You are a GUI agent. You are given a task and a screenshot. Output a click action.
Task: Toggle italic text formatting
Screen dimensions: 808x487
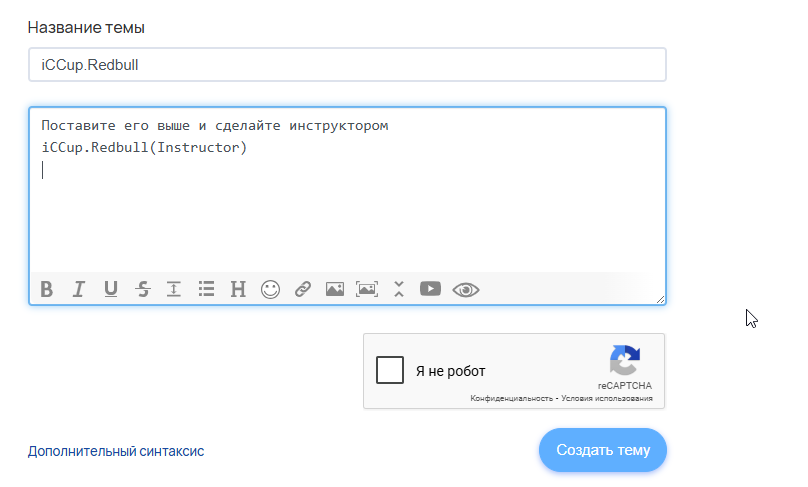tap(78, 289)
